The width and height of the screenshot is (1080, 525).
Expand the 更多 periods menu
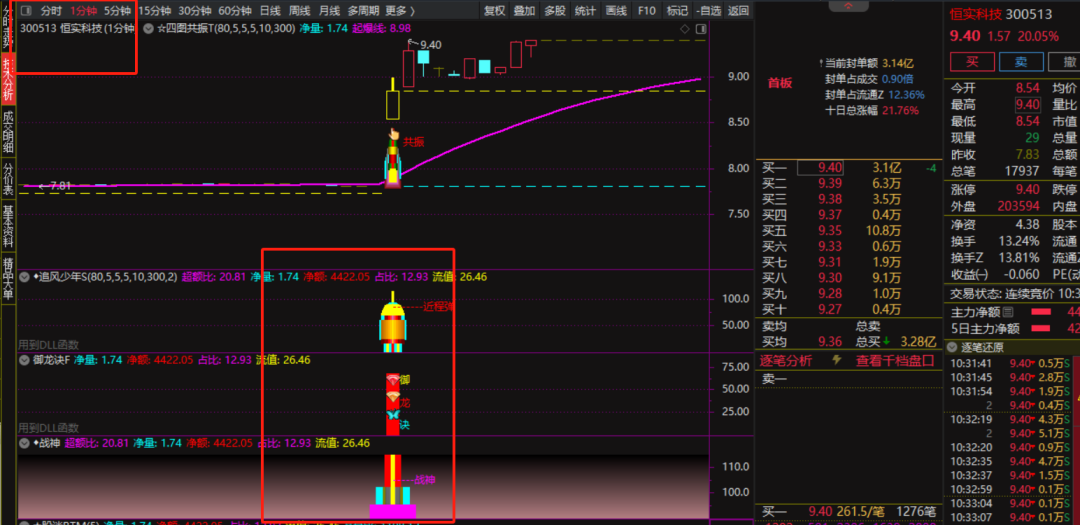tap(399, 10)
